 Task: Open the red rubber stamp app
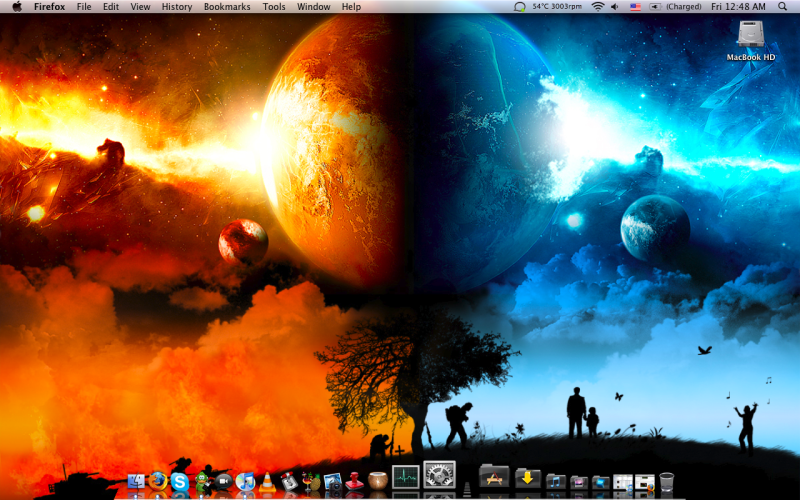(355, 481)
